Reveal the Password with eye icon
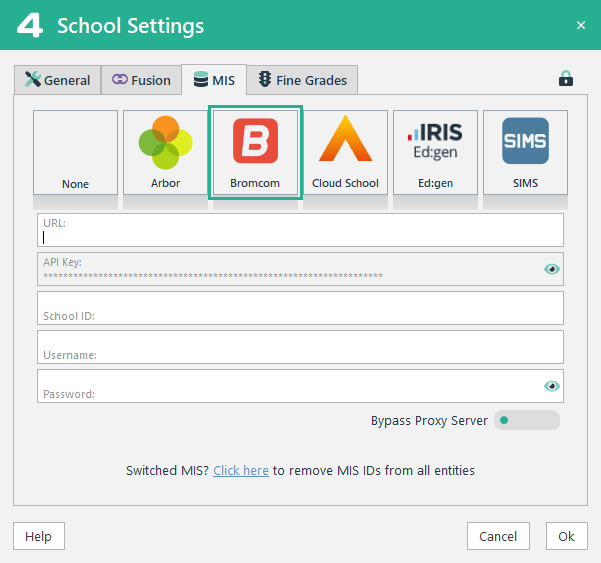The image size is (601, 563). point(552,386)
